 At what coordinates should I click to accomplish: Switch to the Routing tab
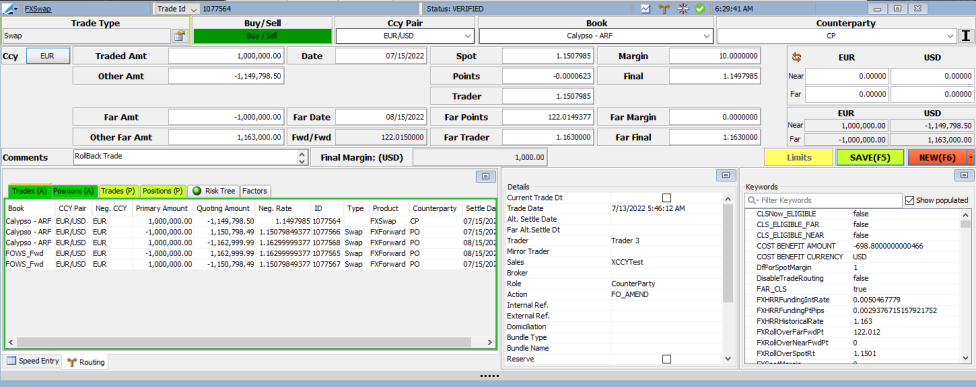tap(85, 361)
